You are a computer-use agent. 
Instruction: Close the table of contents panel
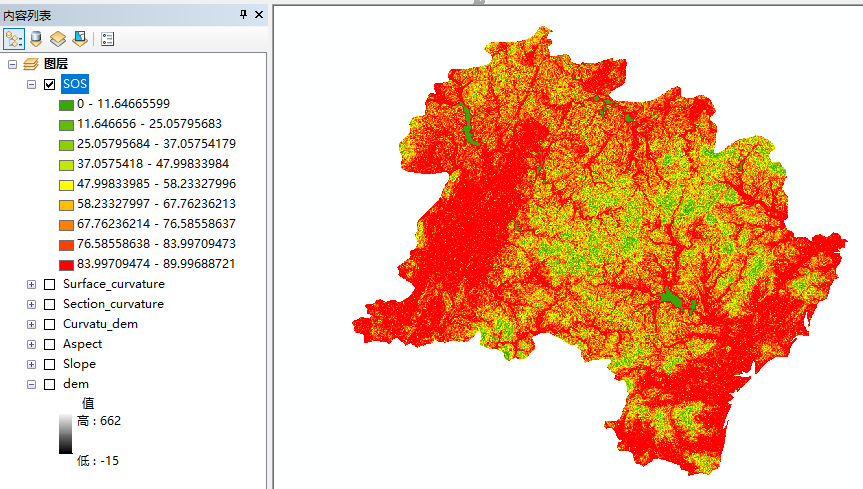(259, 15)
